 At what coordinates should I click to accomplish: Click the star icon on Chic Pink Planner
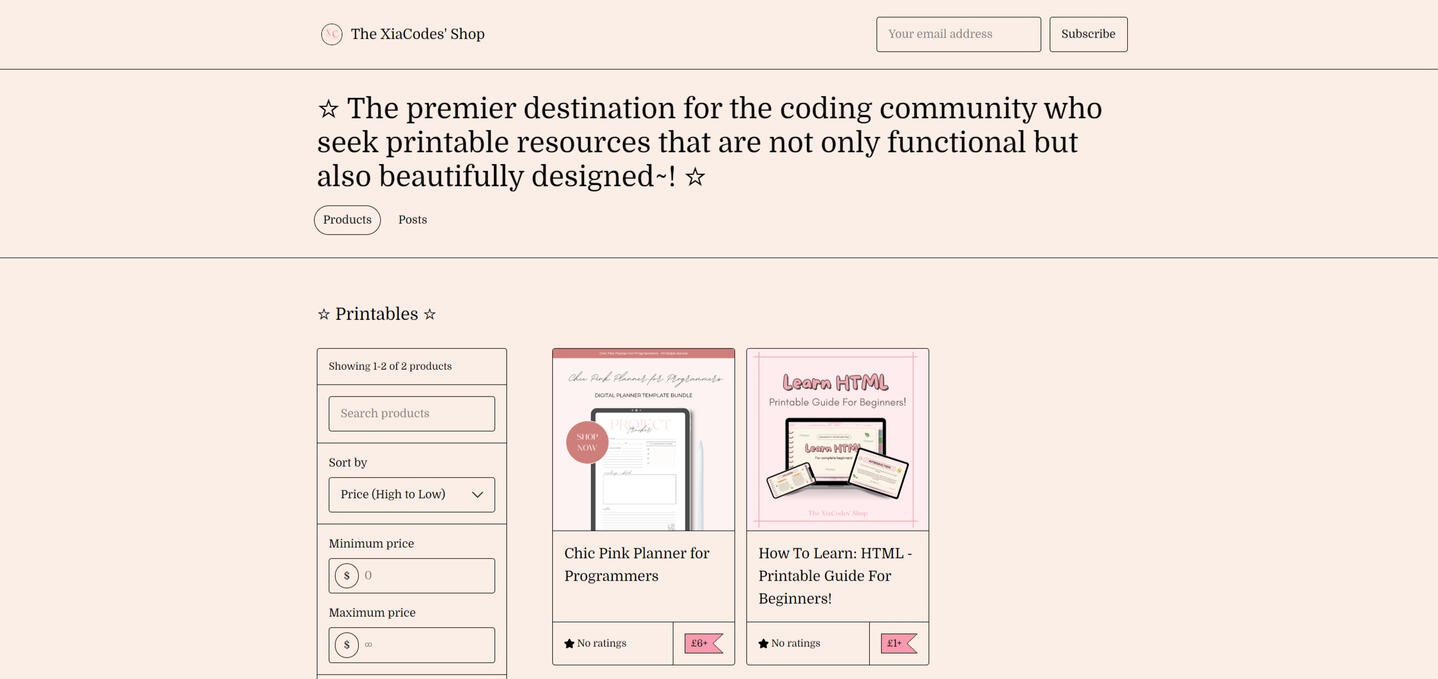[570, 644]
